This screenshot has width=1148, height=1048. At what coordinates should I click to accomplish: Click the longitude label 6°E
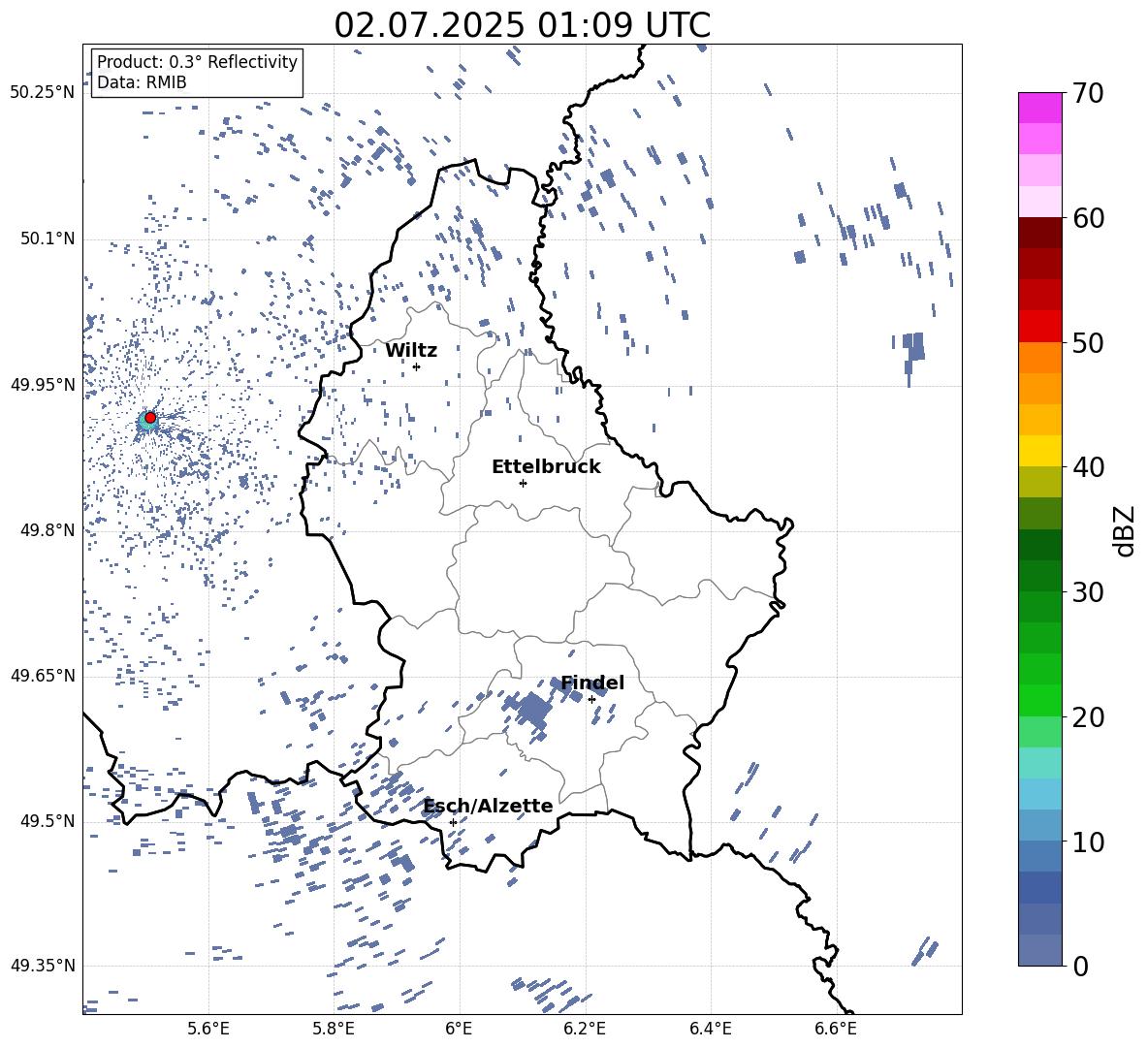[459, 1029]
